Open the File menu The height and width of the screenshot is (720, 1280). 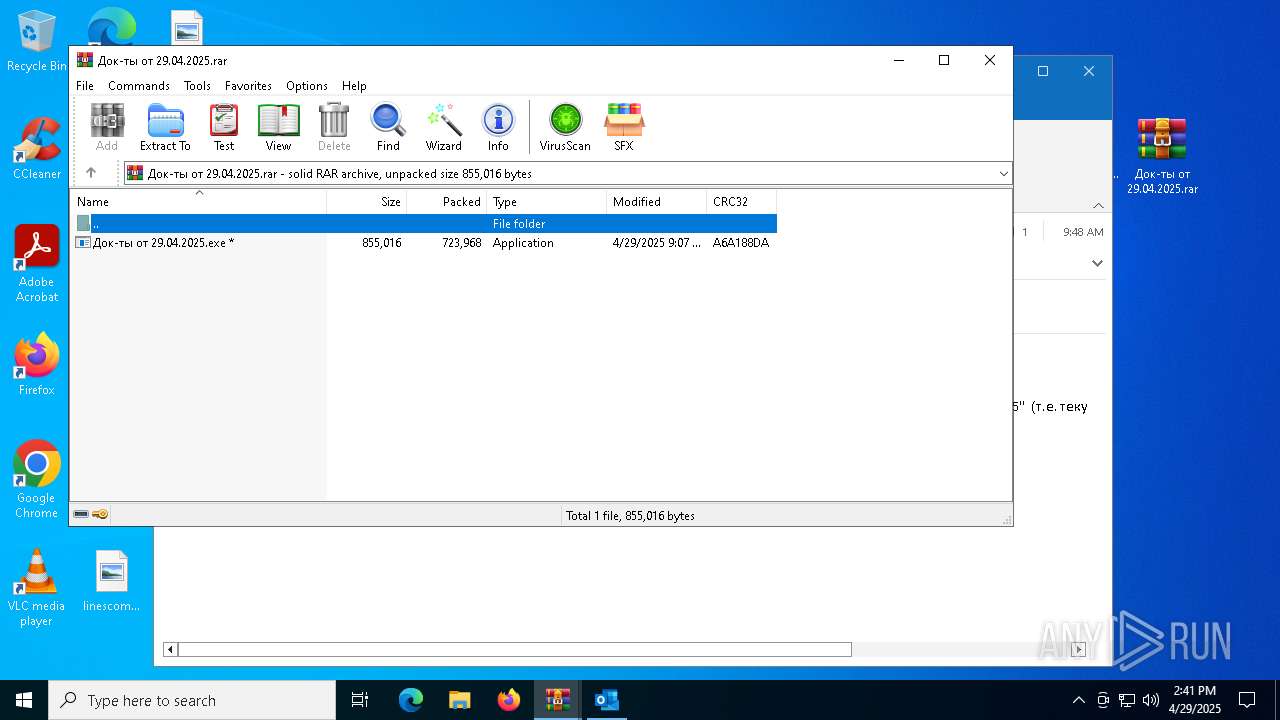pyautogui.click(x=85, y=86)
